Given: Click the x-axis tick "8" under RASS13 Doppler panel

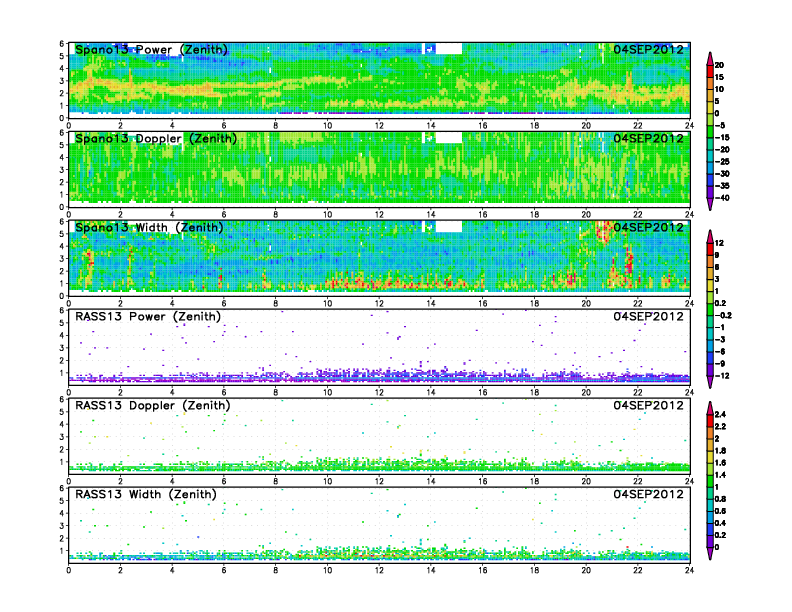Looking at the screenshot, I should (276, 481).
